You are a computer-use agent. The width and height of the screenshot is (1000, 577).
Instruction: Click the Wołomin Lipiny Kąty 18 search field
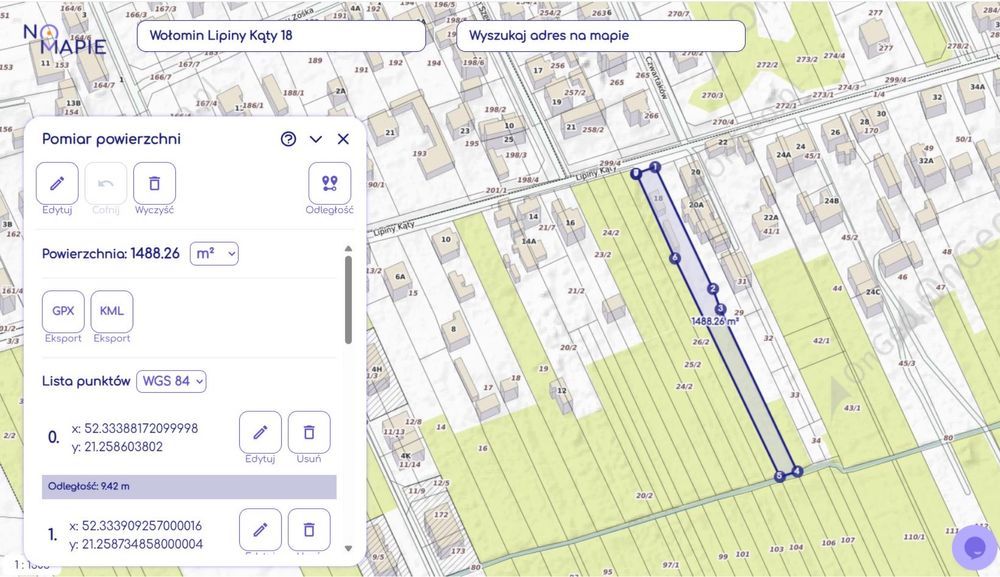tap(281, 36)
